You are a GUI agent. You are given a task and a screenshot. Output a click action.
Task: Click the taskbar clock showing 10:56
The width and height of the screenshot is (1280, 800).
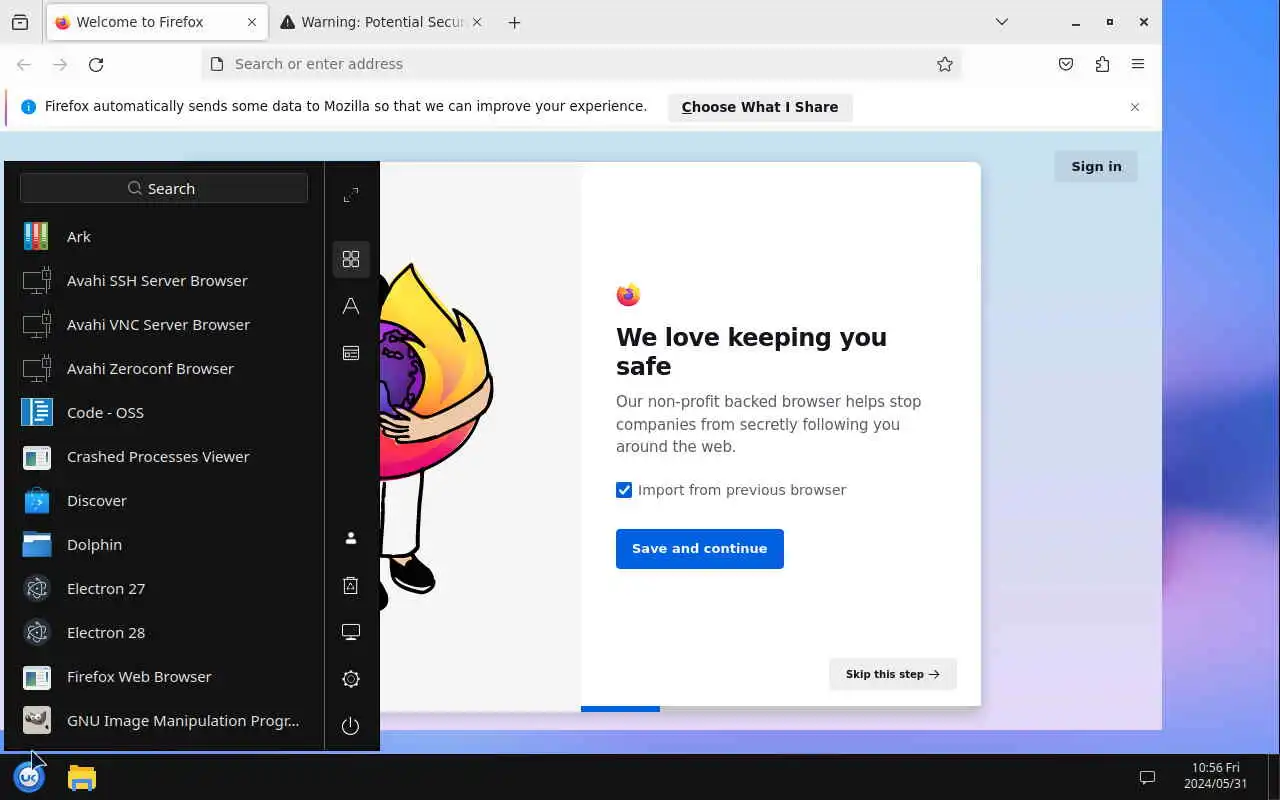point(1215,776)
